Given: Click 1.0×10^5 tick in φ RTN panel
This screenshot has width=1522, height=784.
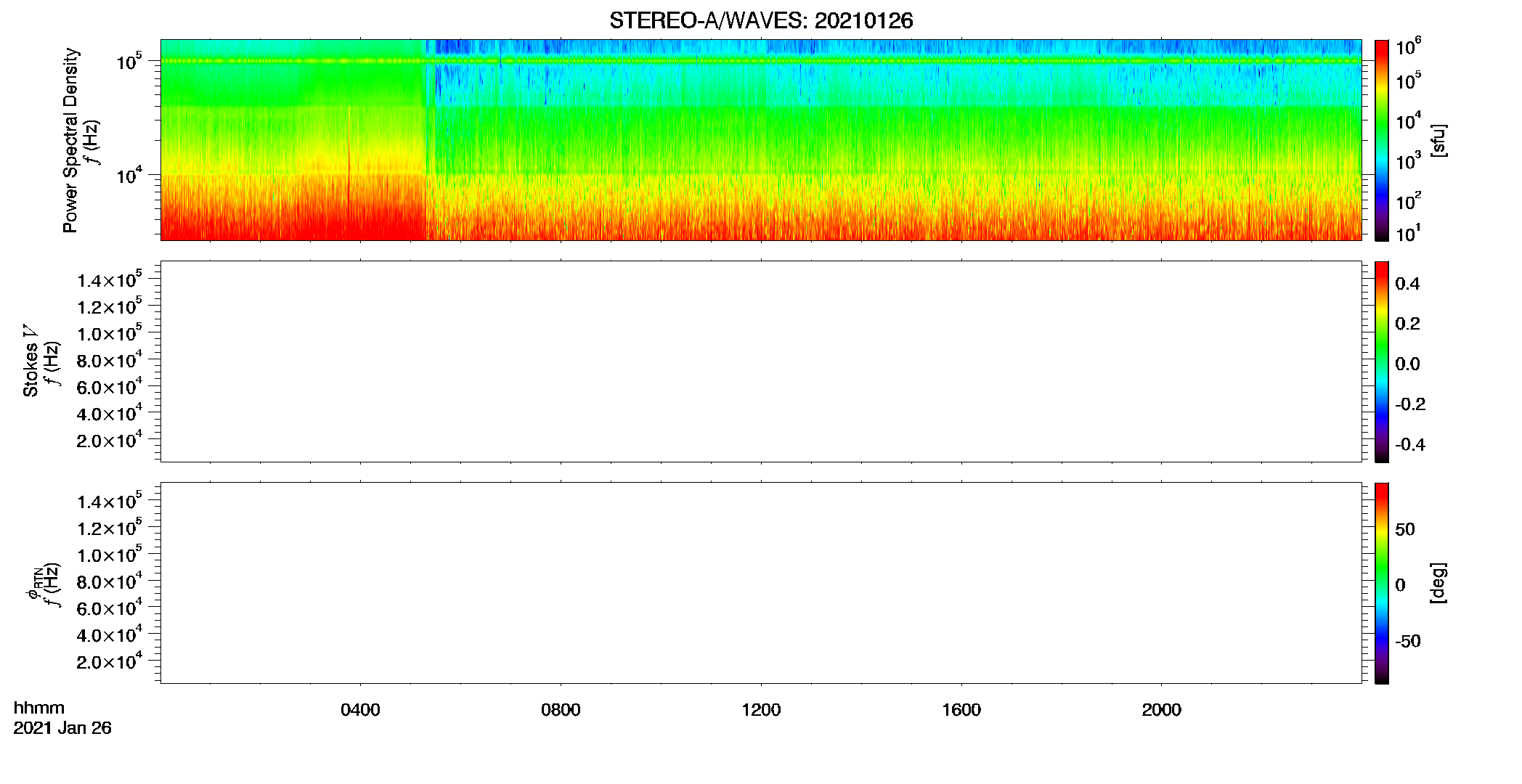Looking at the screenshot, I should coord(110,555).
